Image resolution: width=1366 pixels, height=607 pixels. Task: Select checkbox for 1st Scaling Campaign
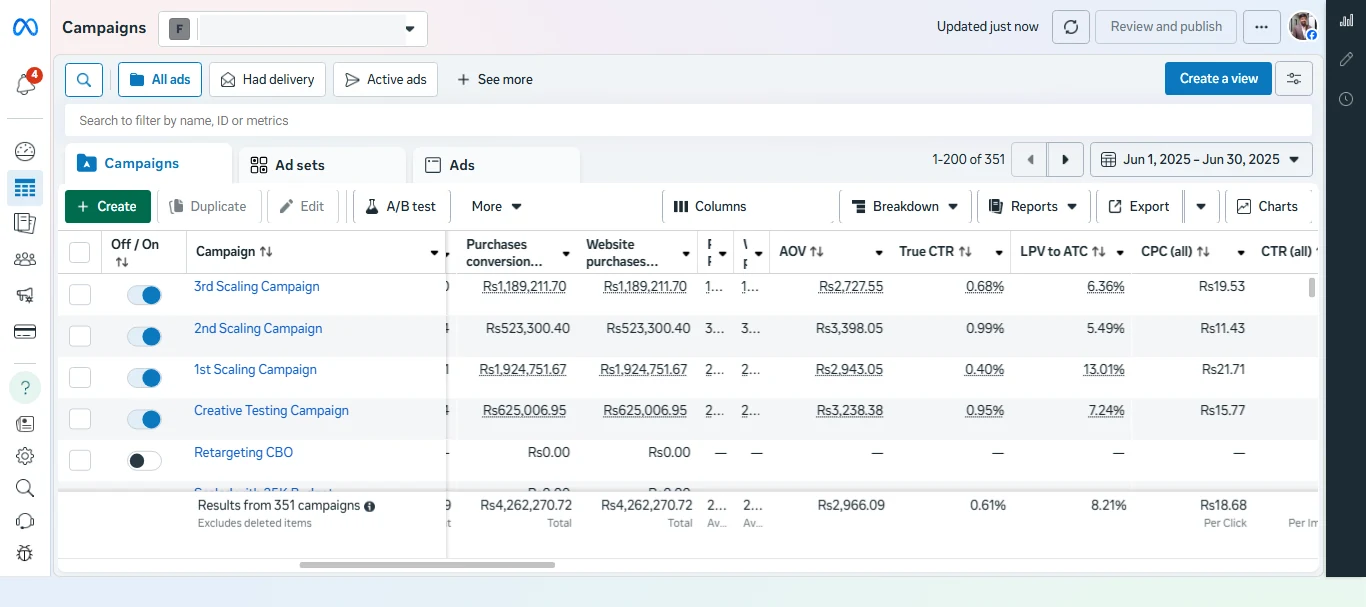pos(79,377)
